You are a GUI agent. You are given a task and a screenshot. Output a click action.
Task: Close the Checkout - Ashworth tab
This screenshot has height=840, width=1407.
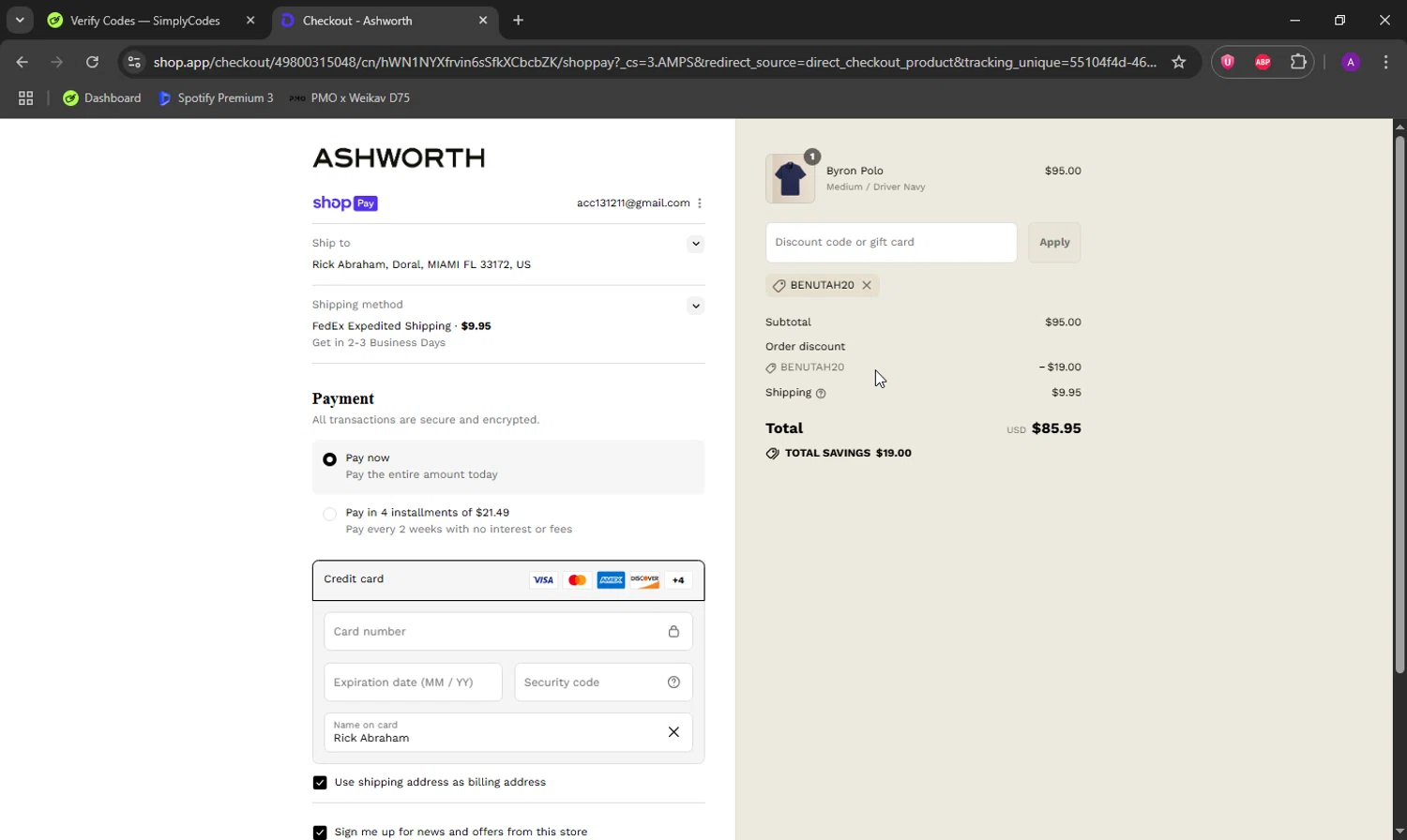tap(483, 20)
